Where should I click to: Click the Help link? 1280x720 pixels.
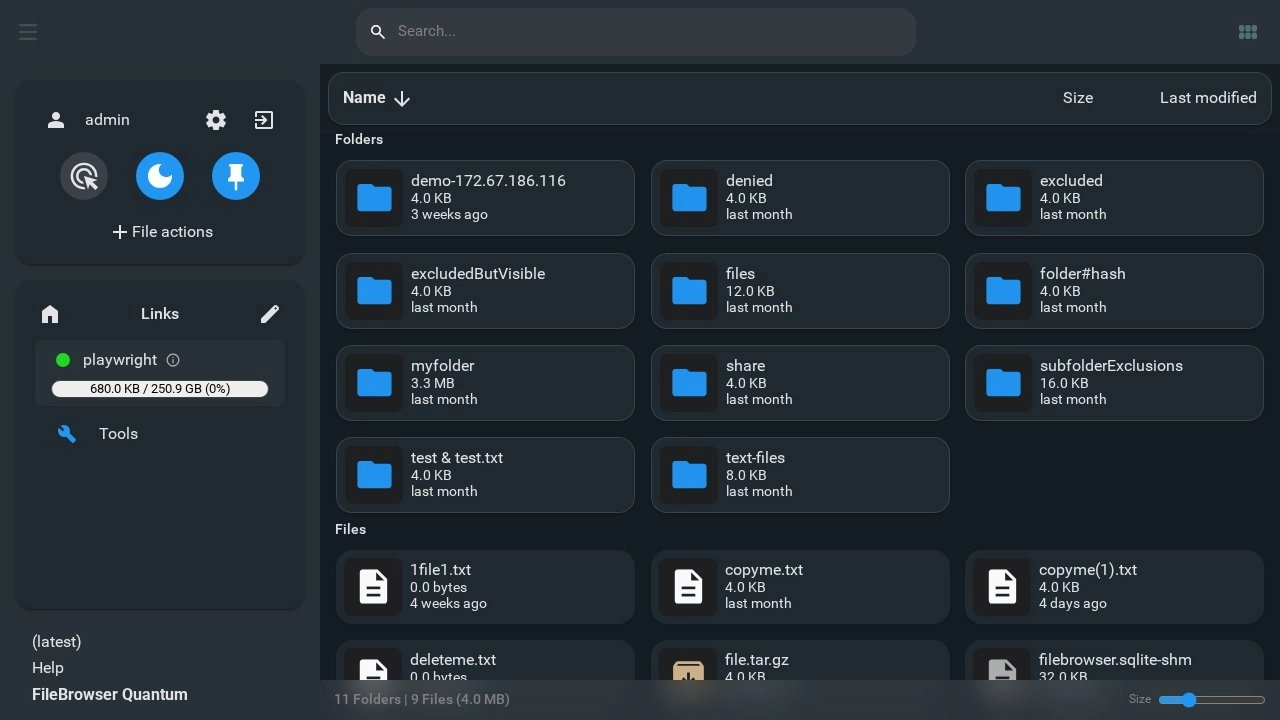click(x=48, y=668)
